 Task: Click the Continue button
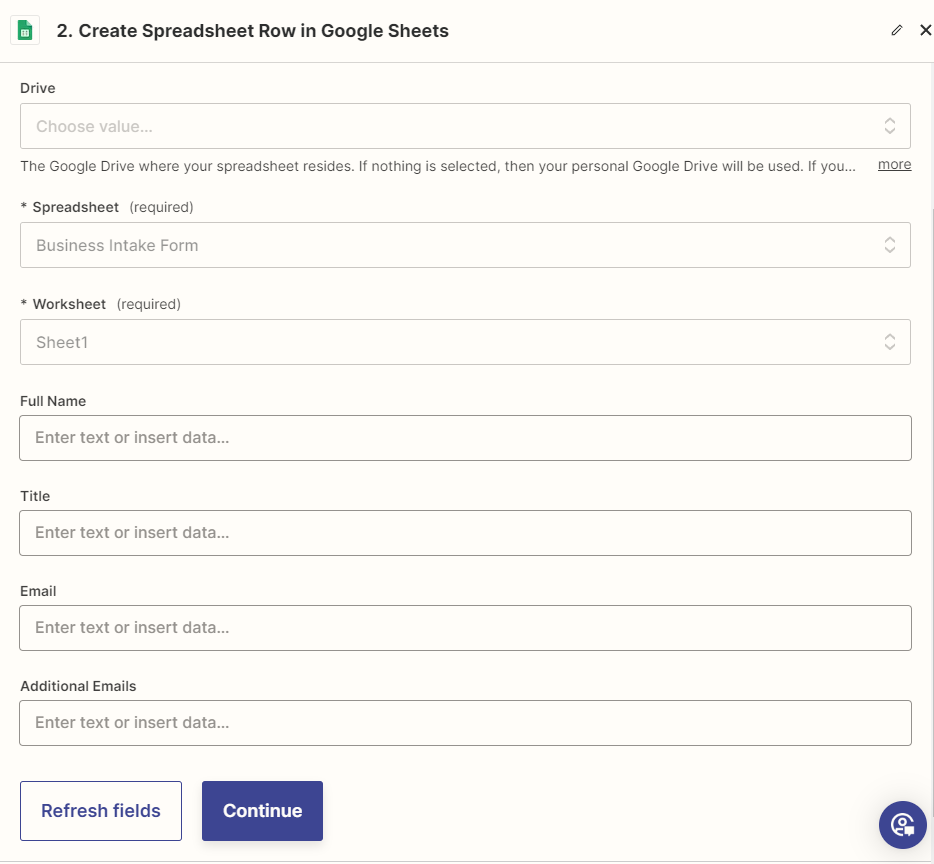coord(262,811)
